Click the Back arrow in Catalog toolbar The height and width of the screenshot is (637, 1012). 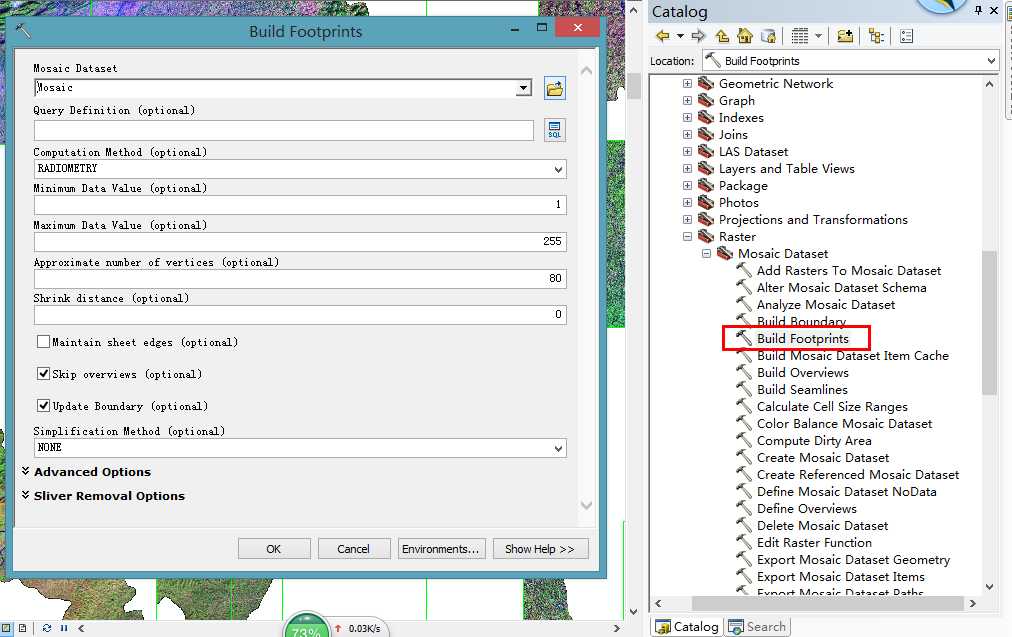pos(662,36)
